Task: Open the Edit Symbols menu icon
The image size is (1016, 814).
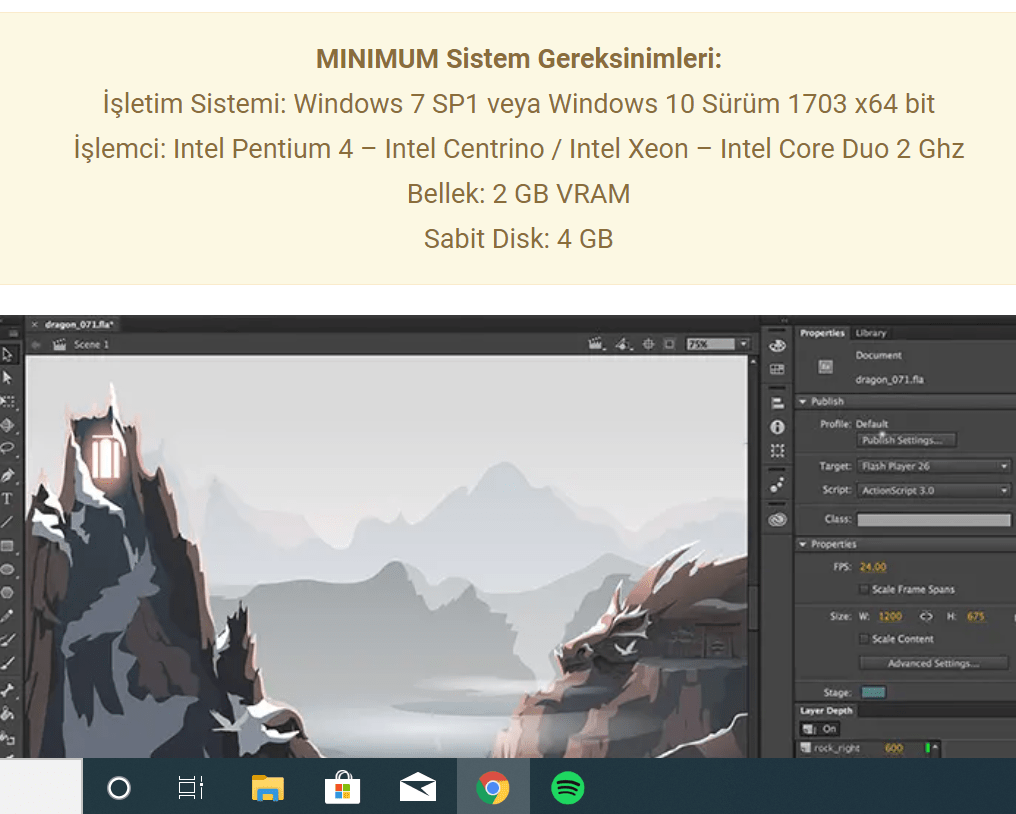Action: (623, 344)
